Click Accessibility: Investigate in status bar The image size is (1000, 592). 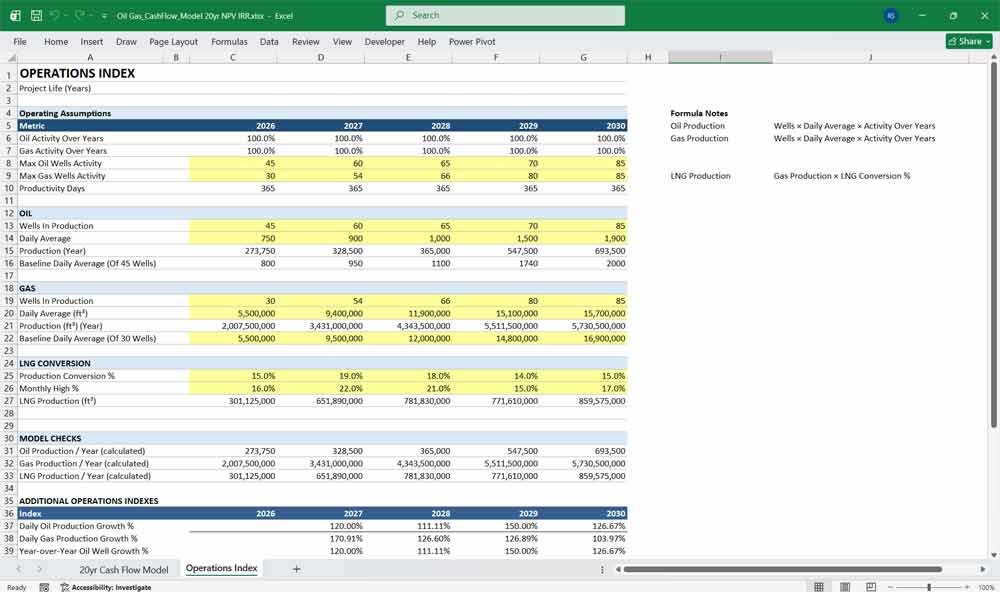[x=106, y=587]
